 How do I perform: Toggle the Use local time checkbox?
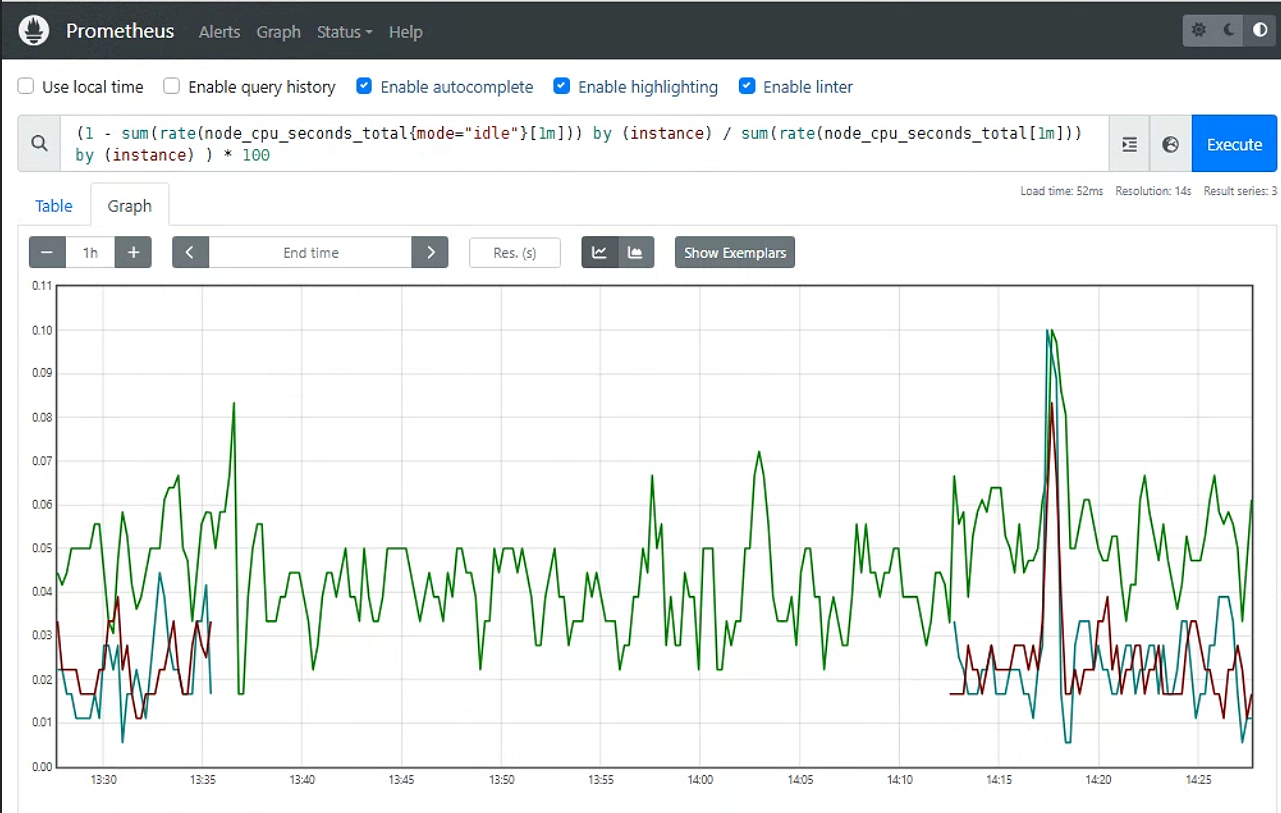(x=26, y=87)
